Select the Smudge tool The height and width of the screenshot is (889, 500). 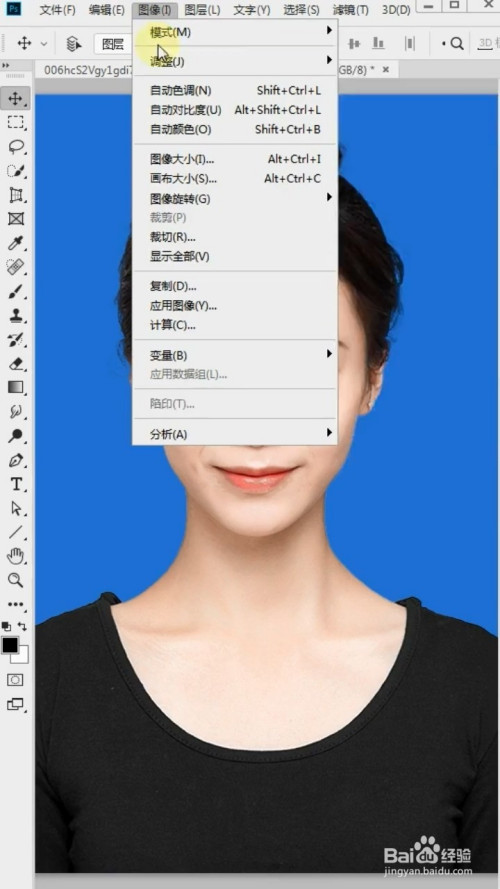(15, 412)
